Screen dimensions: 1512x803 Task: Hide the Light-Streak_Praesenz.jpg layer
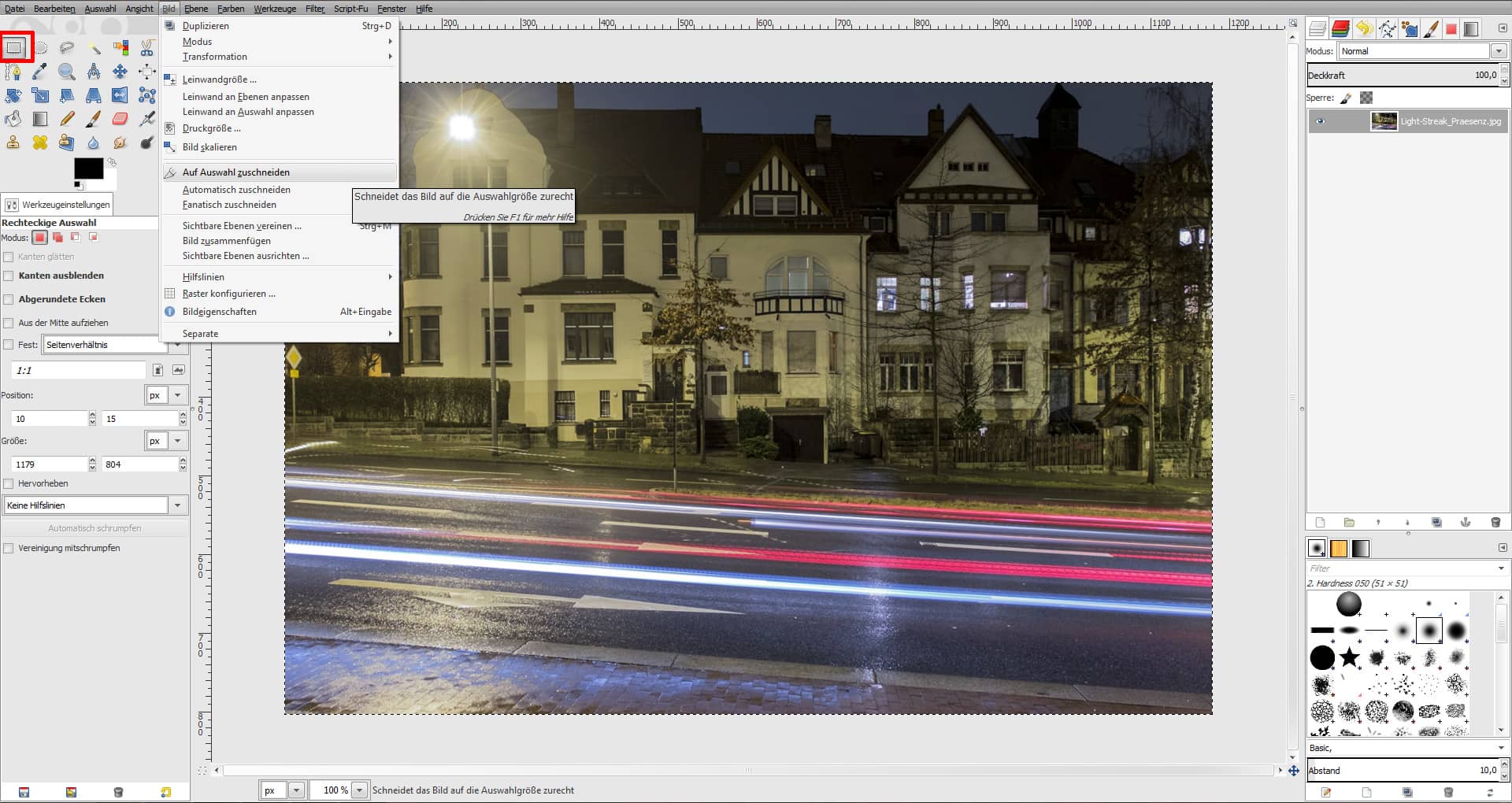(1321, 120)
